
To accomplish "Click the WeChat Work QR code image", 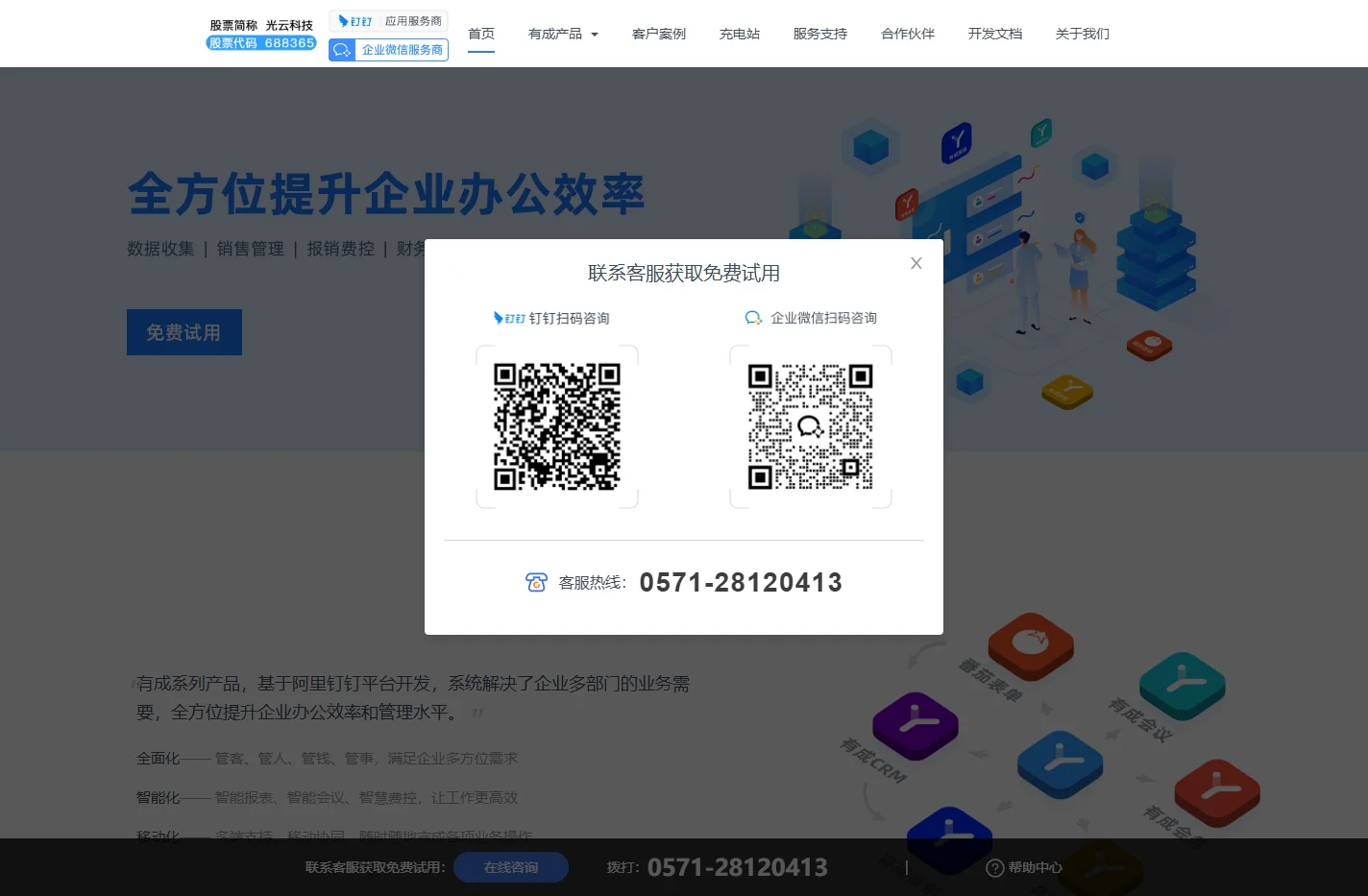I will tap(811, 426).
